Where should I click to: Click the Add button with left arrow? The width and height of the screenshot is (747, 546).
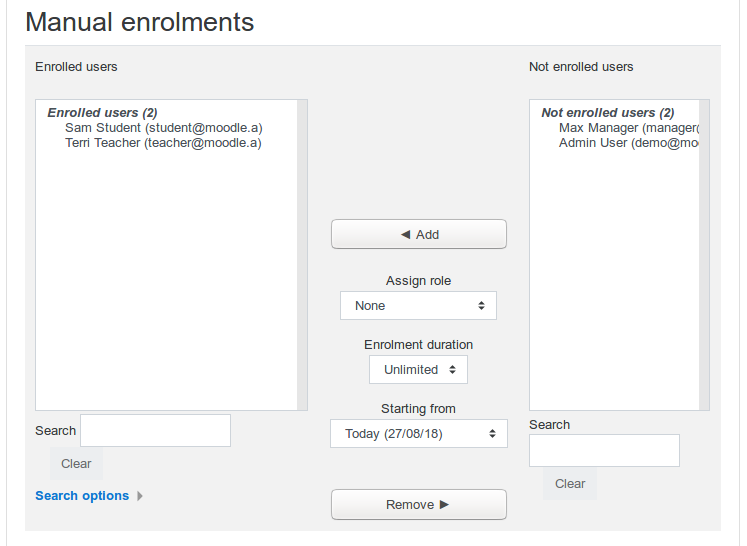(x=419, y=234)
